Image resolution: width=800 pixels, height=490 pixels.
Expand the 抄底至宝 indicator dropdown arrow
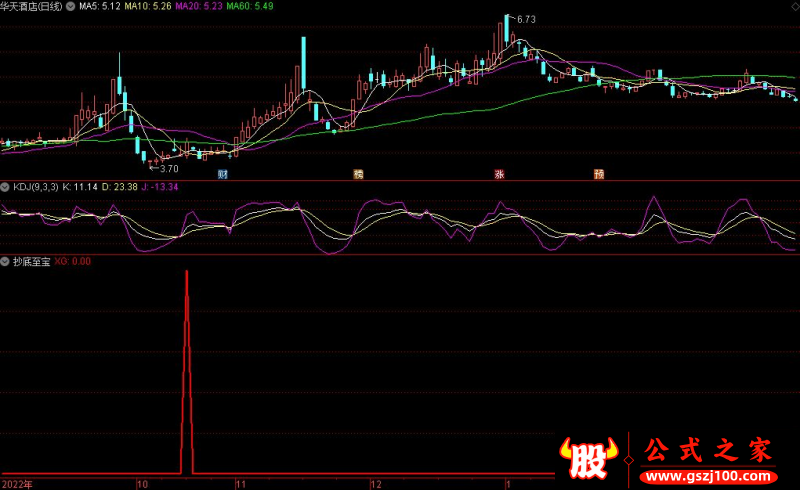point(6,260)
